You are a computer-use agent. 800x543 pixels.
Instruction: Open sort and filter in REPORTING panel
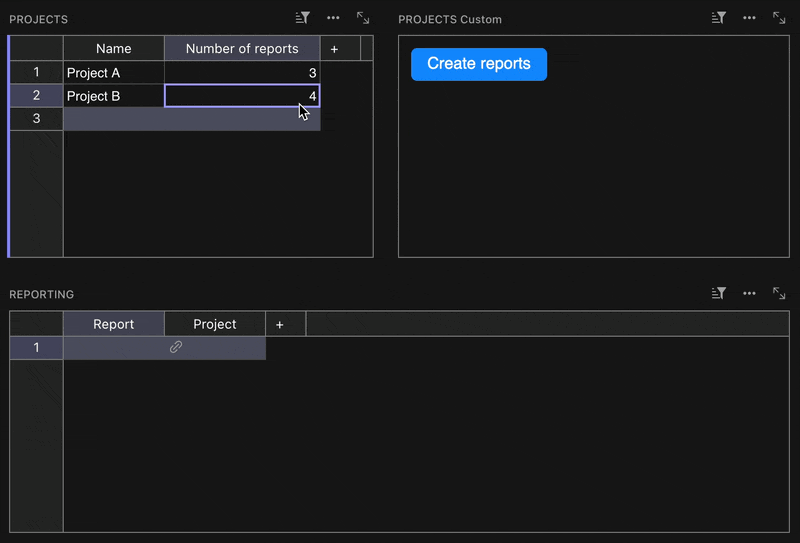coord(718,293)
